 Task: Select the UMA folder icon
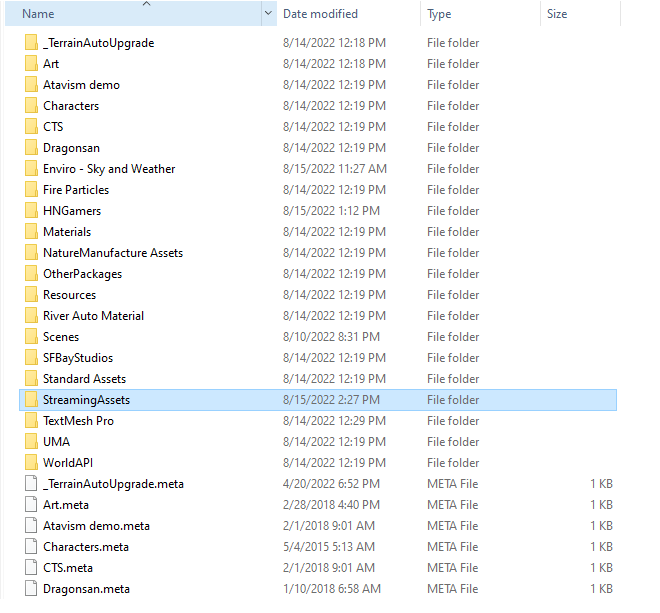[31, 442]
